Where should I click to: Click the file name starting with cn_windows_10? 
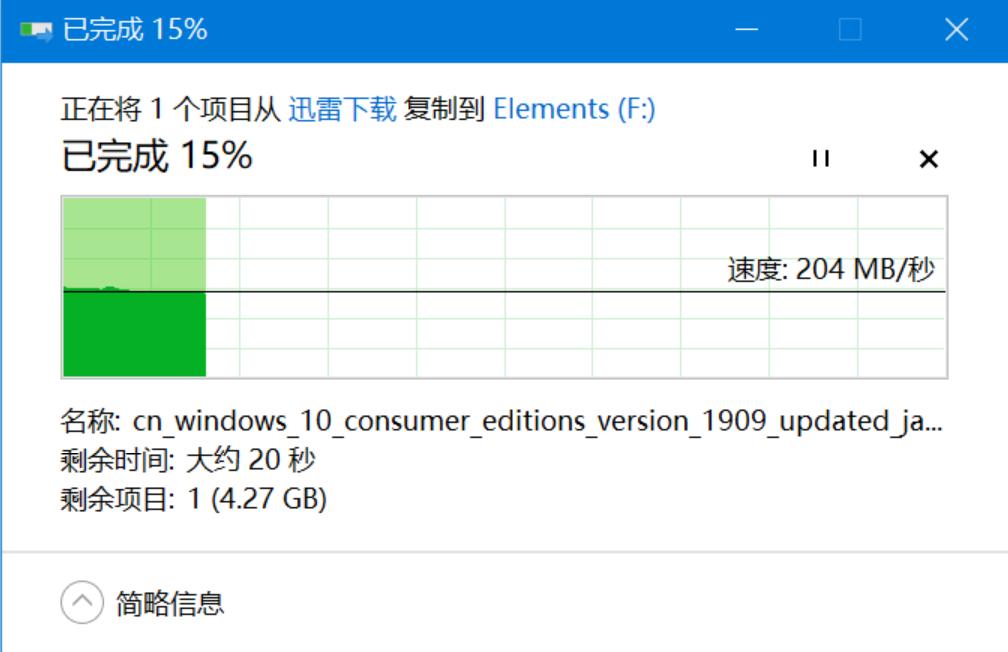coord(536,422)
